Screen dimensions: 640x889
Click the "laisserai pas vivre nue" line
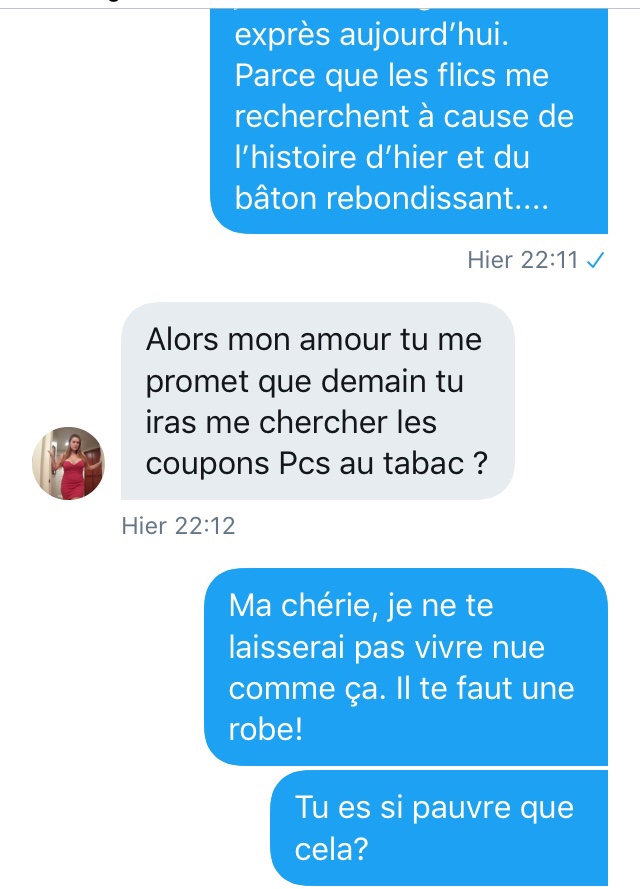(387, 647)
